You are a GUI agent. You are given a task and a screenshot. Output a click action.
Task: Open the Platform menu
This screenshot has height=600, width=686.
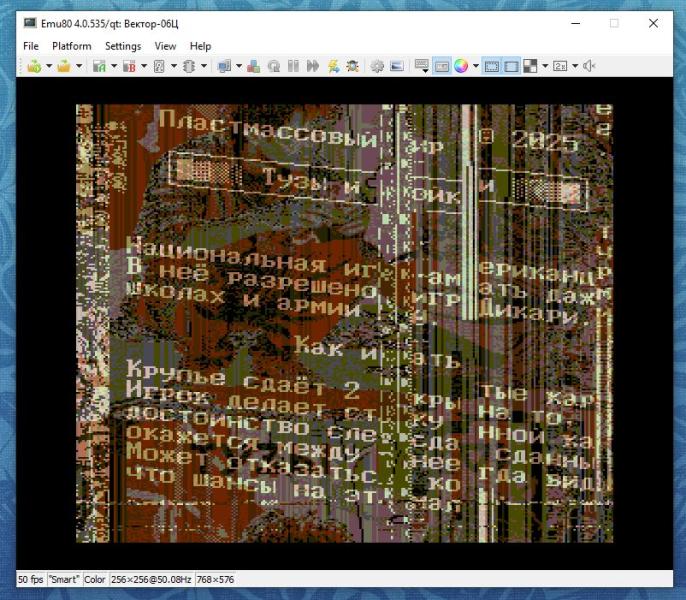pyautogui.click(x=71, y=46)
